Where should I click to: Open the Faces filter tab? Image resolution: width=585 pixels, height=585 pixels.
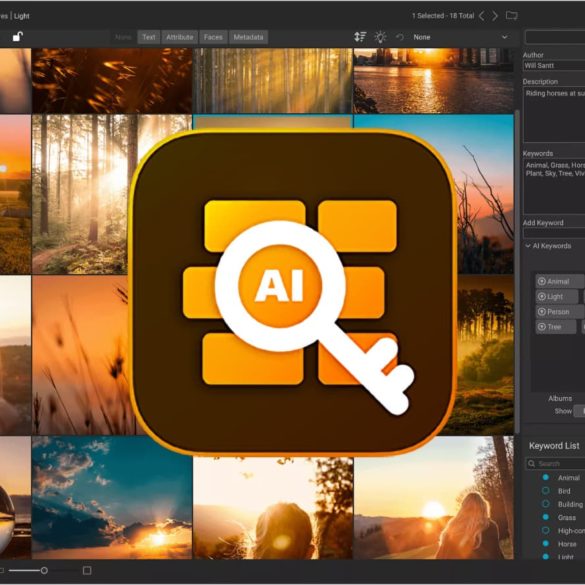tap(213, 37)
